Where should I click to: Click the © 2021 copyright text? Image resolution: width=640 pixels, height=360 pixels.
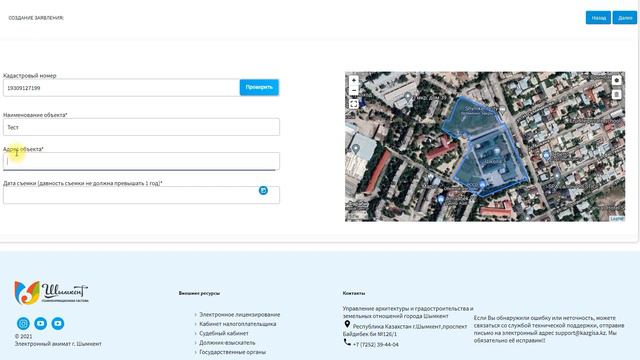[23, 336]
